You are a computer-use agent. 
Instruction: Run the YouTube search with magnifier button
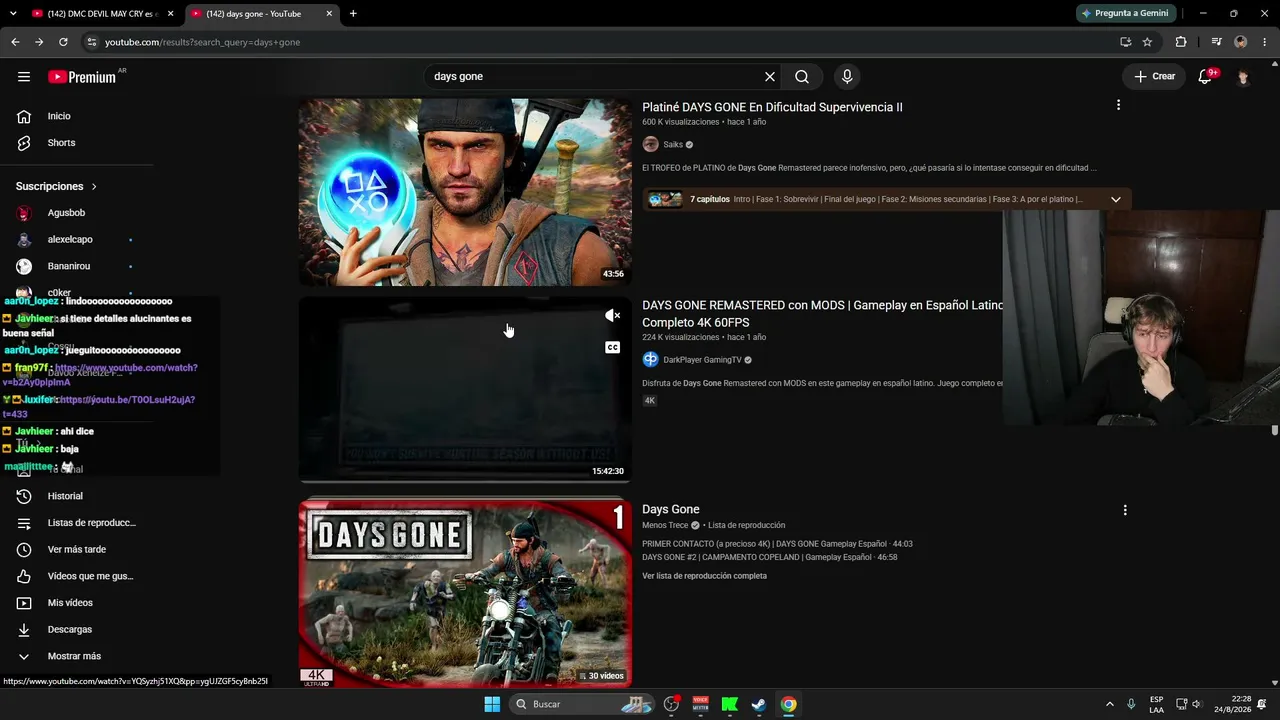802,77
